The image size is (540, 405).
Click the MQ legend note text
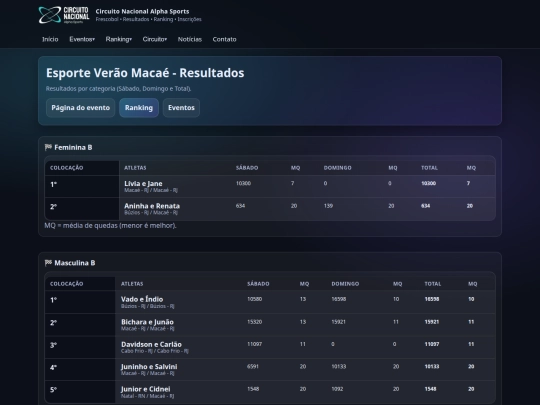111,226
